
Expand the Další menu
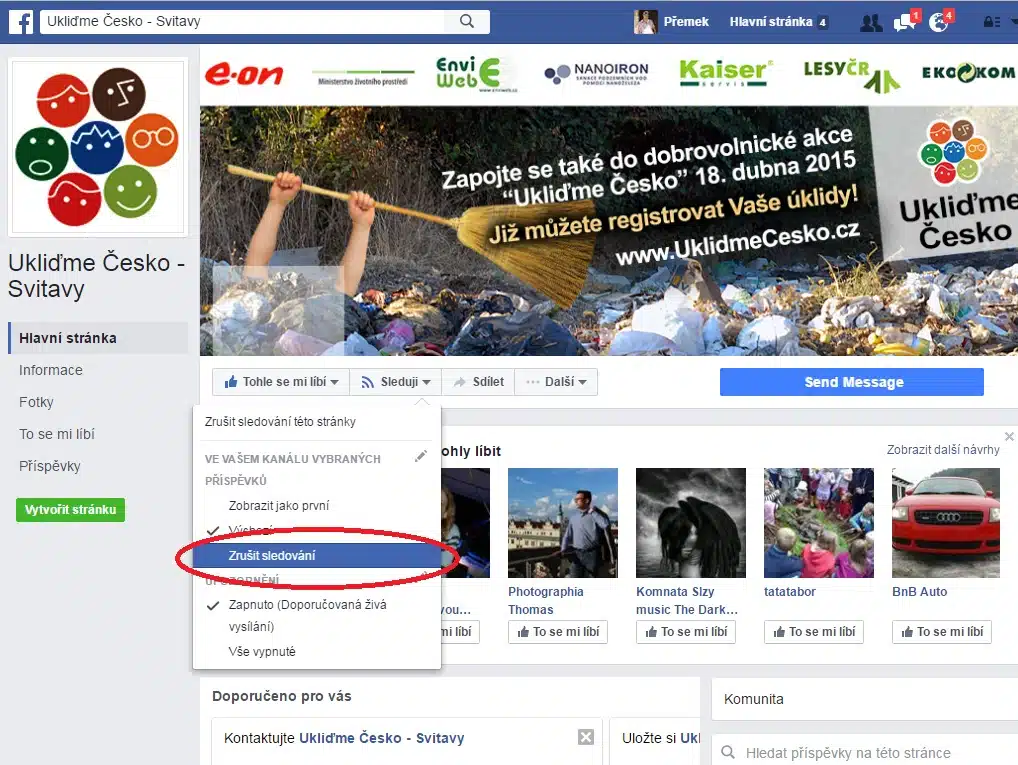coord(556,382)
